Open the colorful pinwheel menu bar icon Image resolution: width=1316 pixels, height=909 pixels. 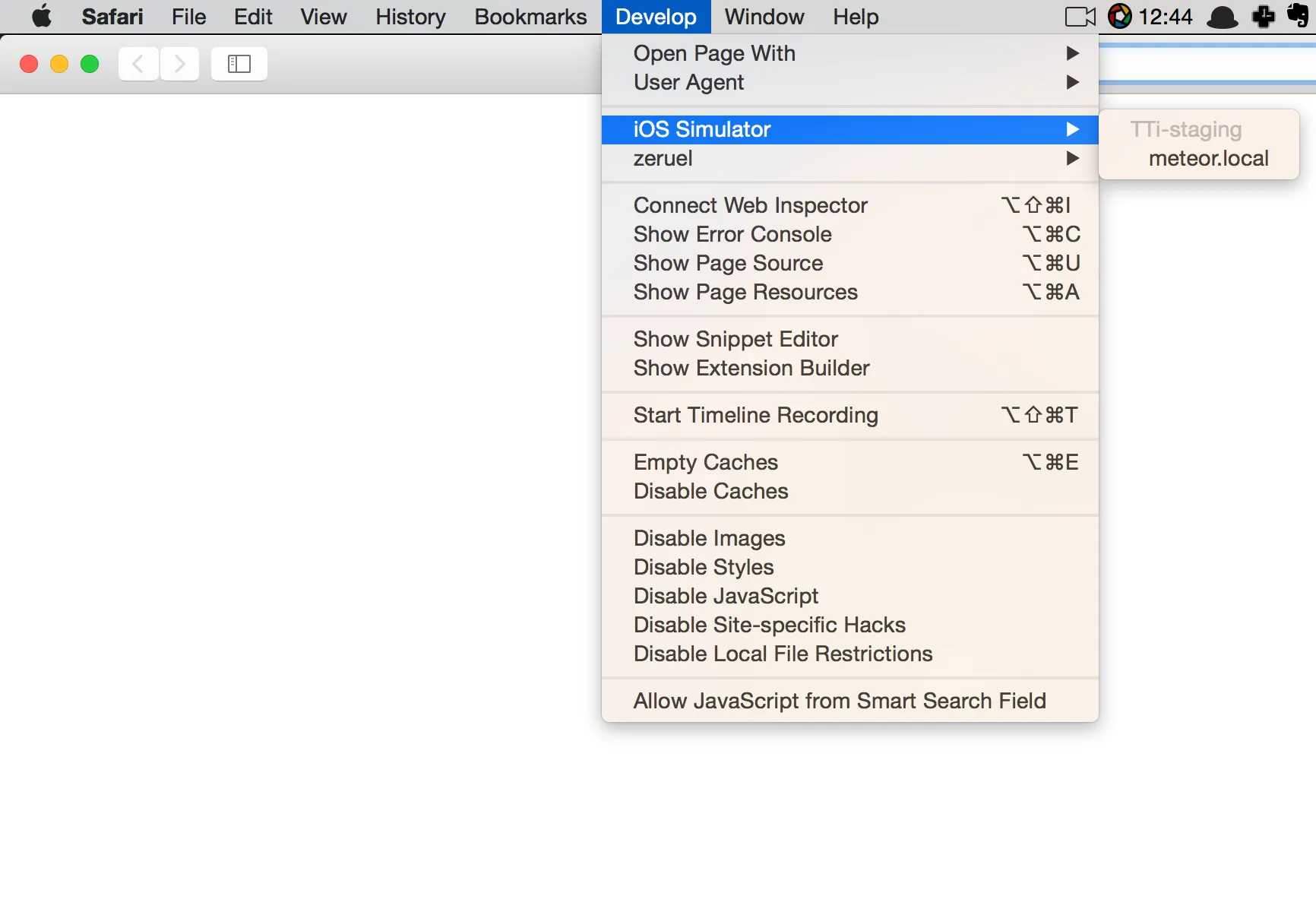1119,17
